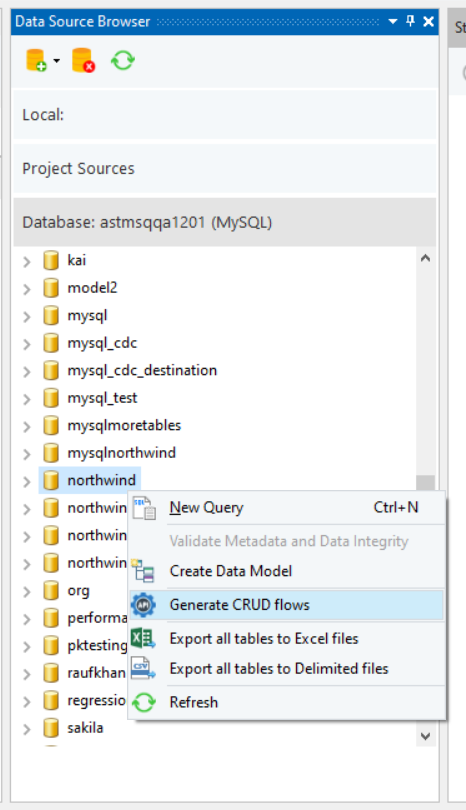This screenshot has width=466, height=810.
Task: Expand the kai database node
Action: pos(27,262)
